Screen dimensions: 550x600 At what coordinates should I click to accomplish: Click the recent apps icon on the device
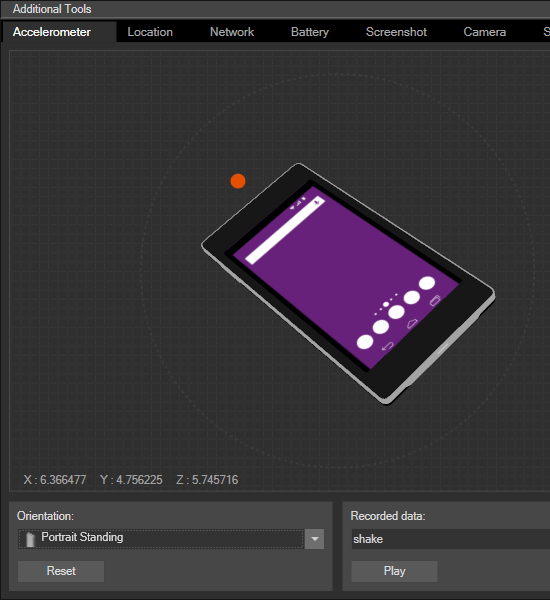pyautogui.click(x=435, y=301)
